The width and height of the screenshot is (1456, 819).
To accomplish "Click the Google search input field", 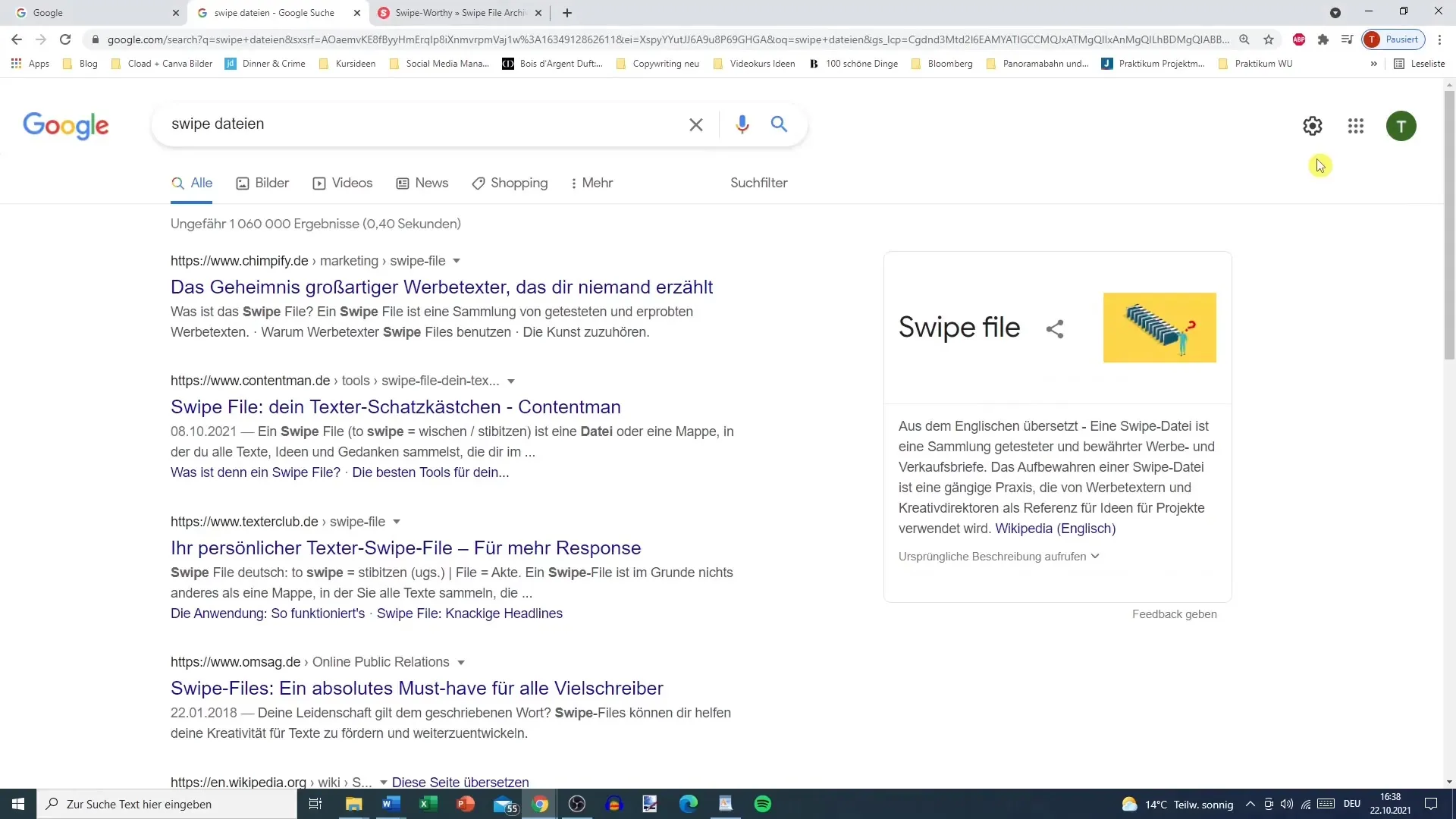I will tap(425, 124).
